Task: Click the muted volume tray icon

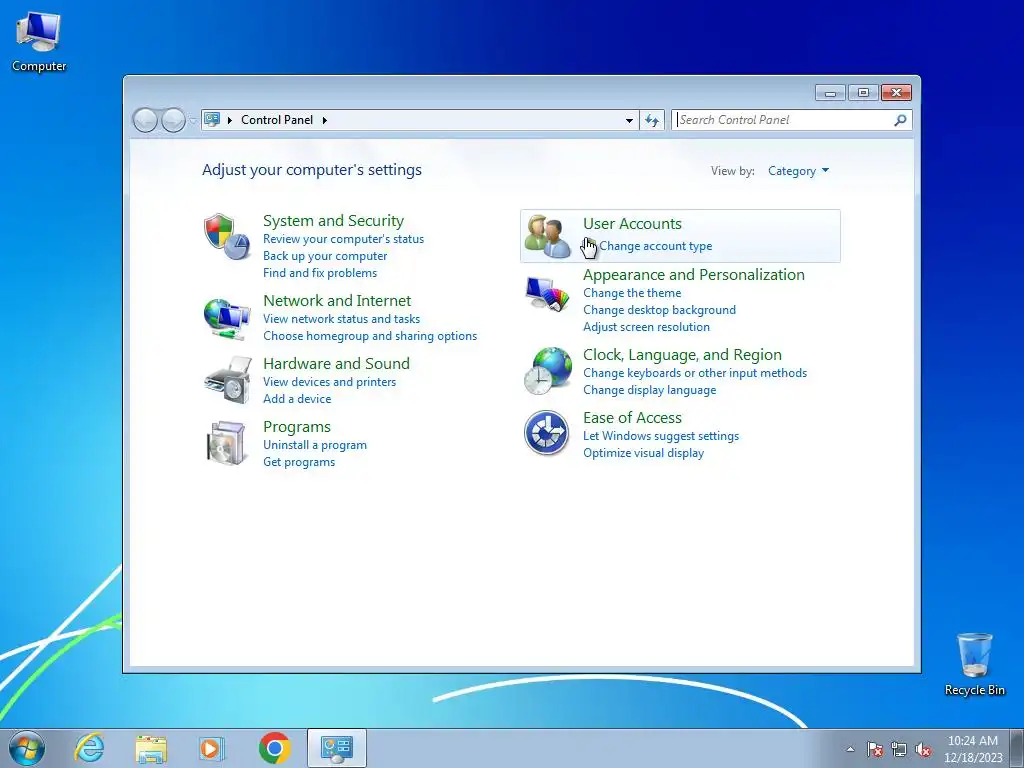Action: 923,750
